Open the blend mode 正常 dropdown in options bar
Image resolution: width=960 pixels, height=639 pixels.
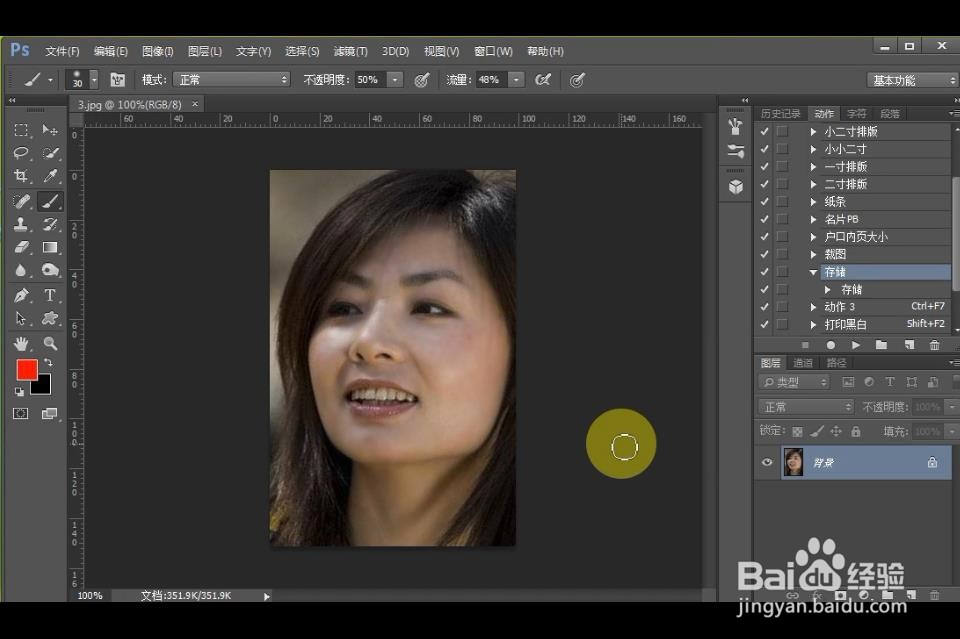point(231,80)
